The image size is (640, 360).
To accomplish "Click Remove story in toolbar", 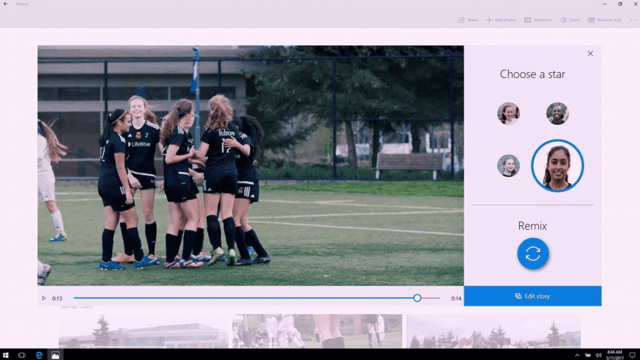I will (605, 20).
